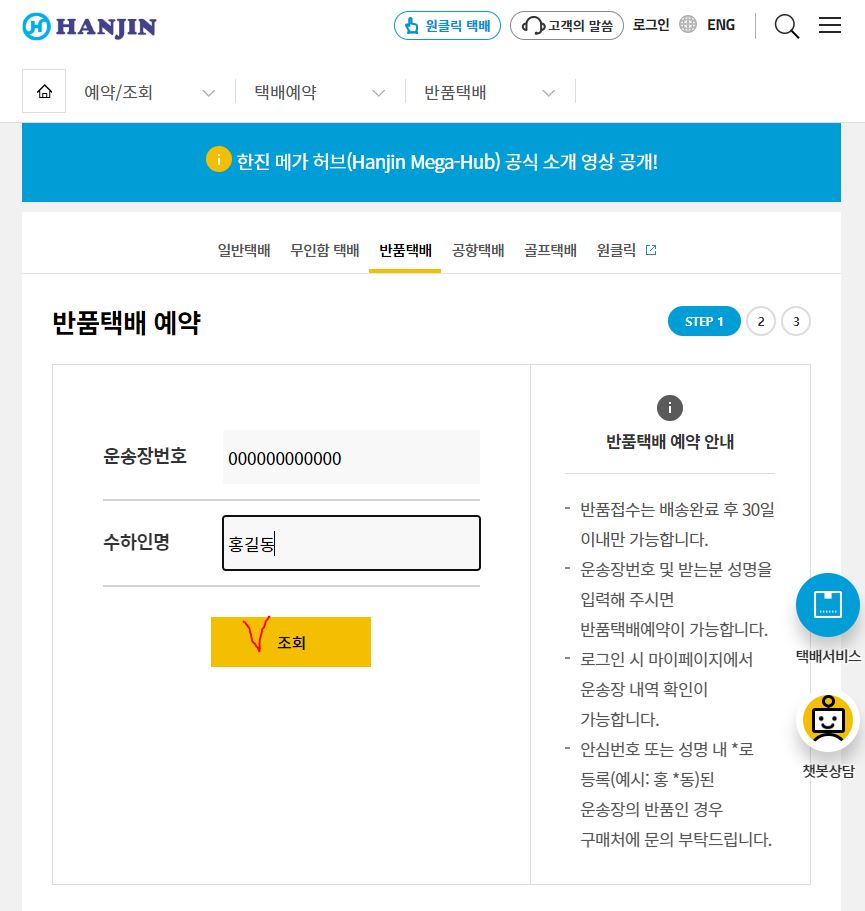
Task: Click the upload icon inside 원클릭 택배 button
Action: click(412, 25)
